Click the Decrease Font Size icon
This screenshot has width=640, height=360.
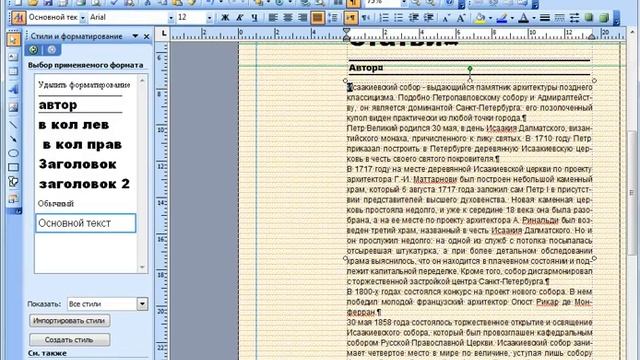pos(446,18)
